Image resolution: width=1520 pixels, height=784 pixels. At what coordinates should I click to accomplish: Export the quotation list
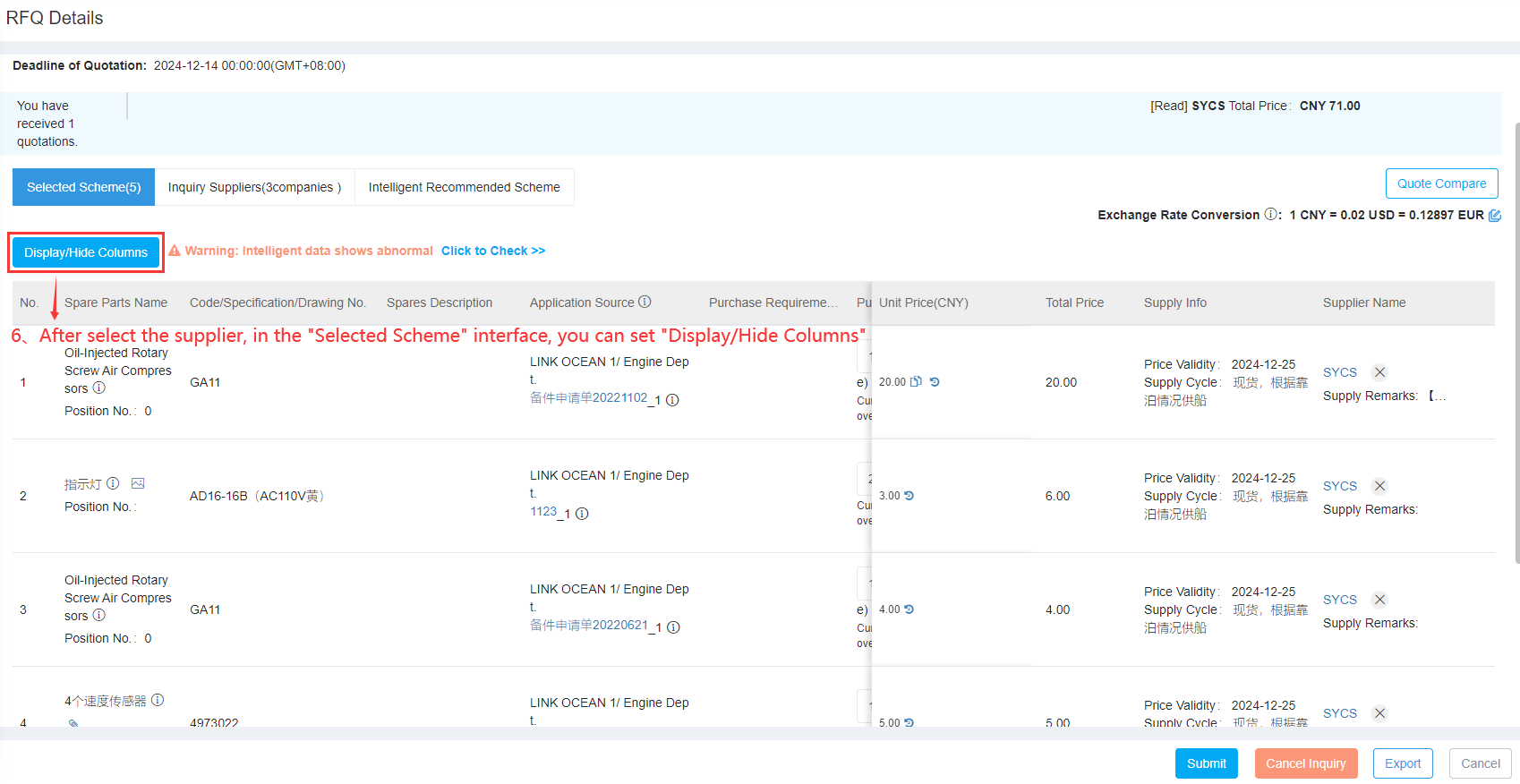[1403, 763]
